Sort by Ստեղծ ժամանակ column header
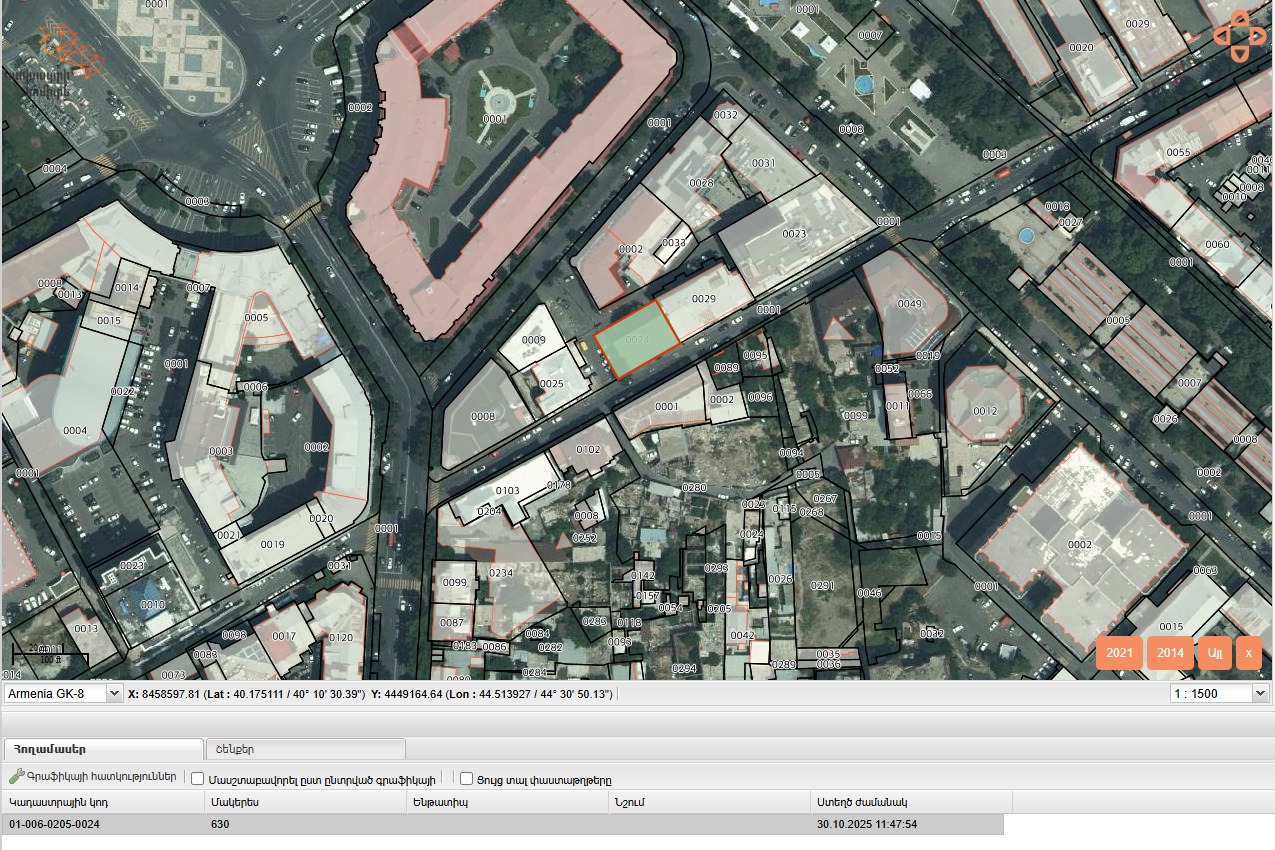 pos(910,802)
